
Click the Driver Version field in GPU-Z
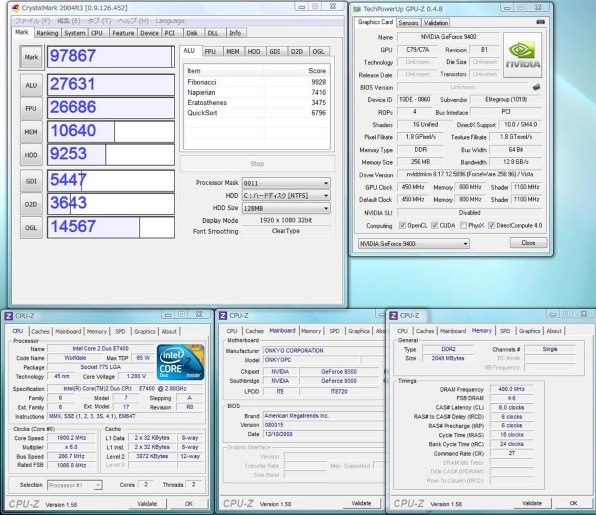(470, 174)
